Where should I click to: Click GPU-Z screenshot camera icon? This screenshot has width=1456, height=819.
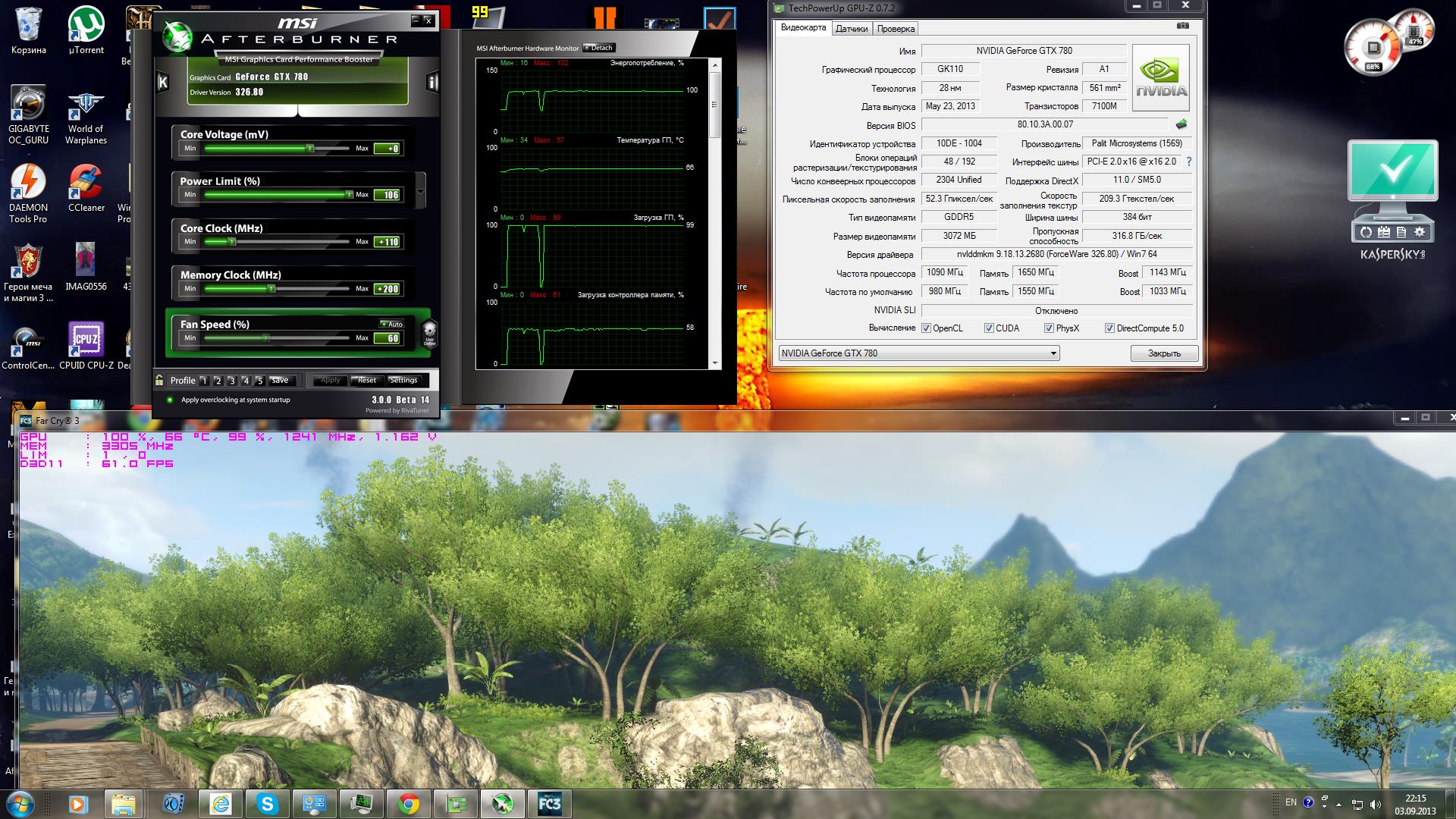(x=1182, y=26)
